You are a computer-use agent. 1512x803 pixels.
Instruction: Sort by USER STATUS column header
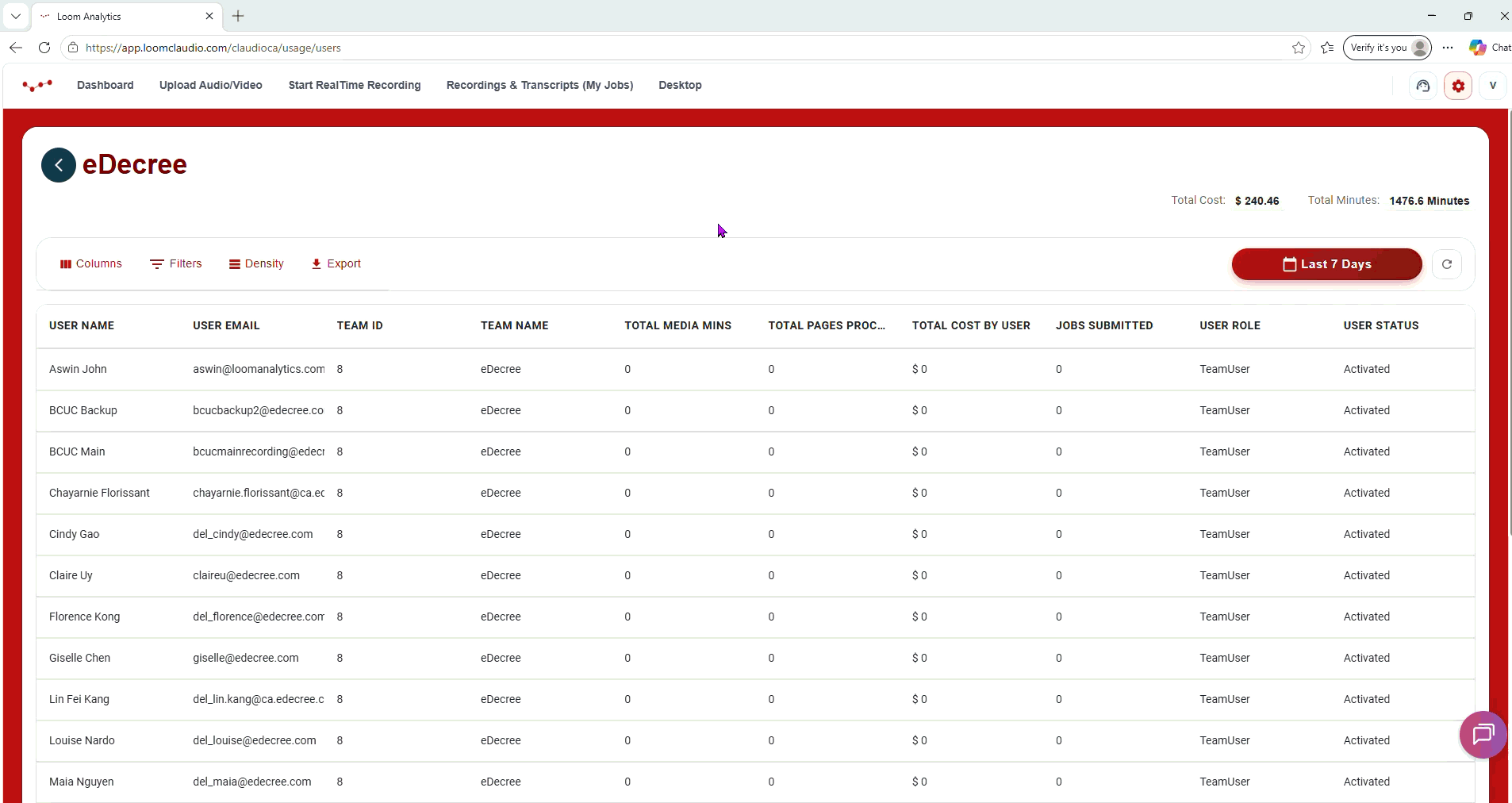pyautogui.click(x=1381, y=325)
